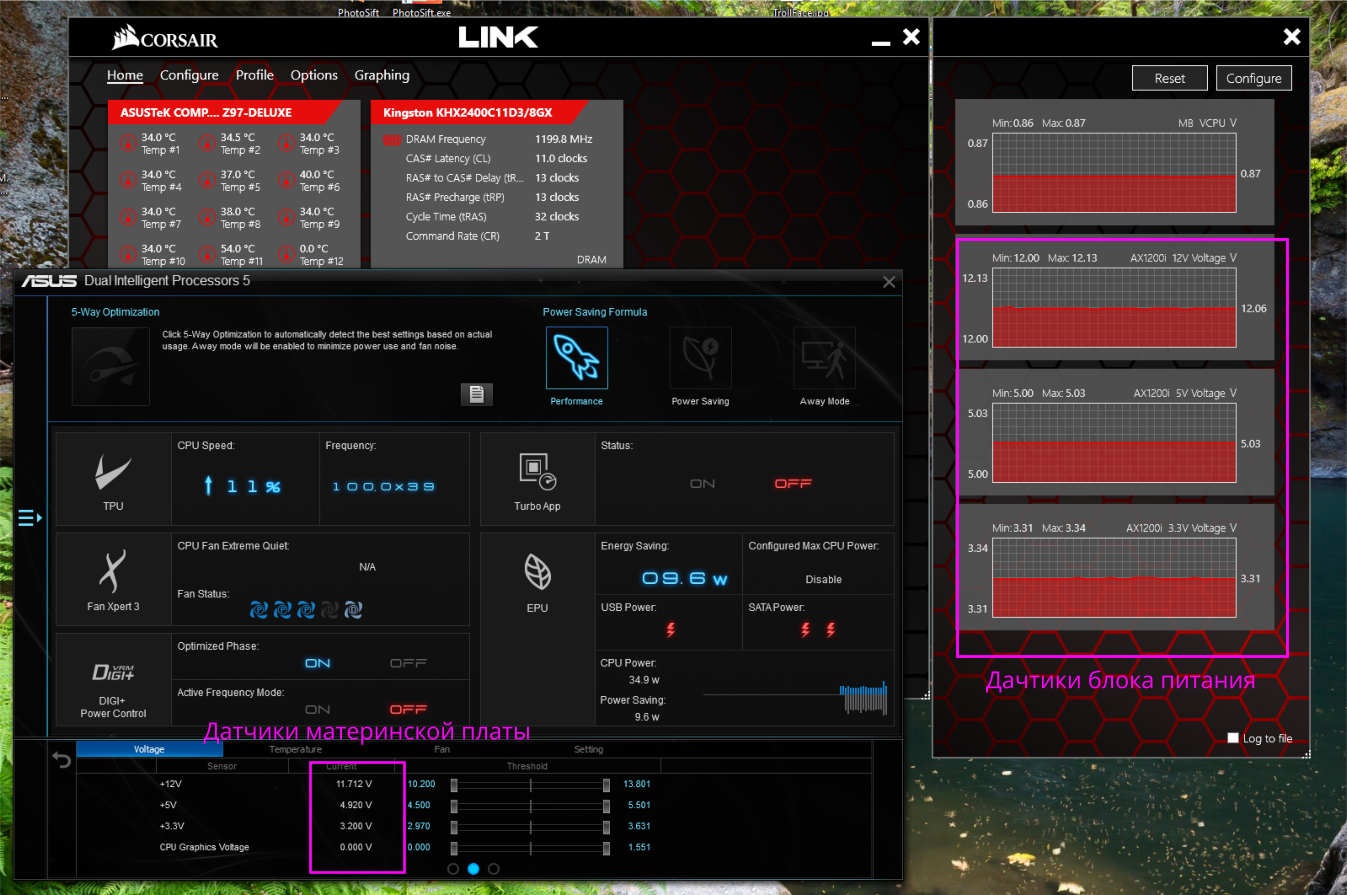Expand the ASUS side menu arrow
The height and width of the screenshot is (895, 1347).
[x=30, y=517]
